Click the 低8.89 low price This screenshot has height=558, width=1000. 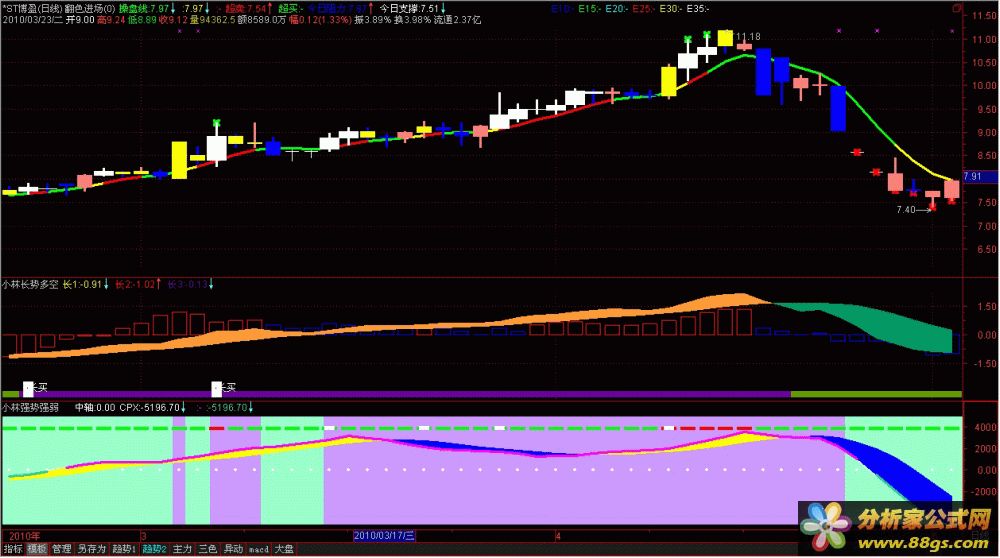142,20
